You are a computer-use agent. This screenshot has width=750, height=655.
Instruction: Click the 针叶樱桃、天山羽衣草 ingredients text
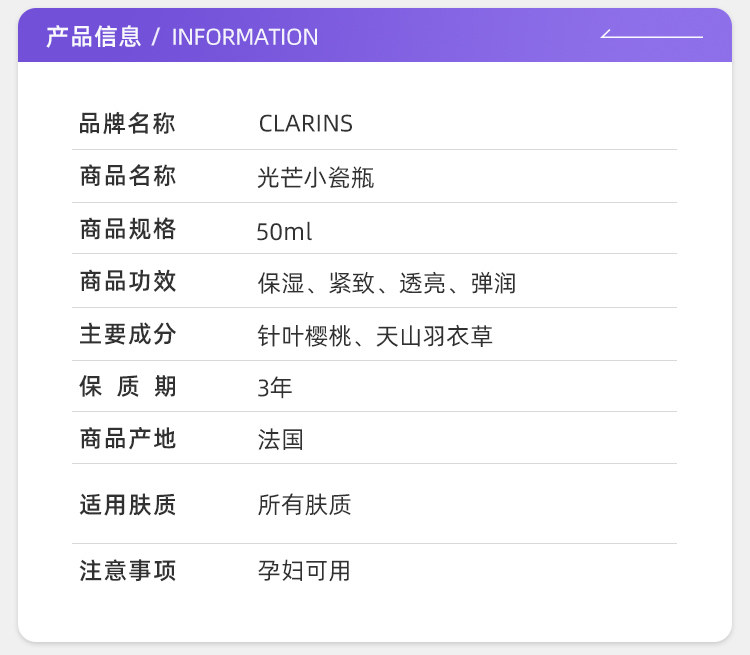click(x=375, y=336)
